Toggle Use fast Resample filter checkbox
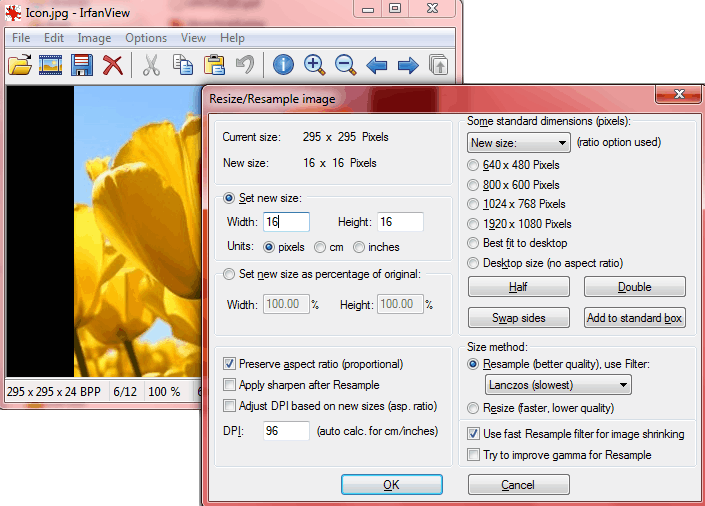This screenshot has height=506, width=705. point(473,434)
